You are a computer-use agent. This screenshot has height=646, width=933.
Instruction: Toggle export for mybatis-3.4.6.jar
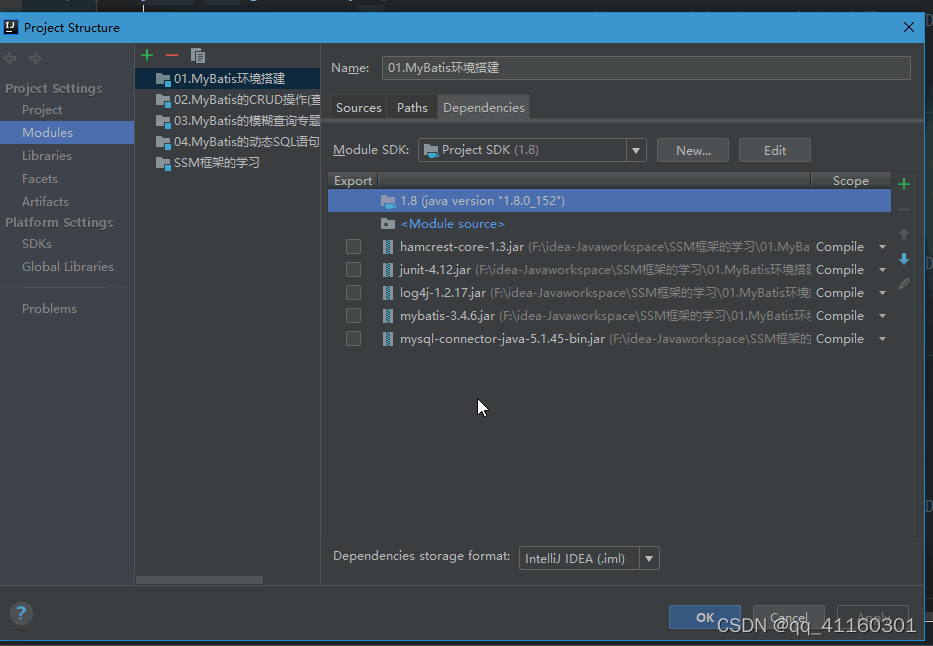pyautogui.click(x=353, y=315)
